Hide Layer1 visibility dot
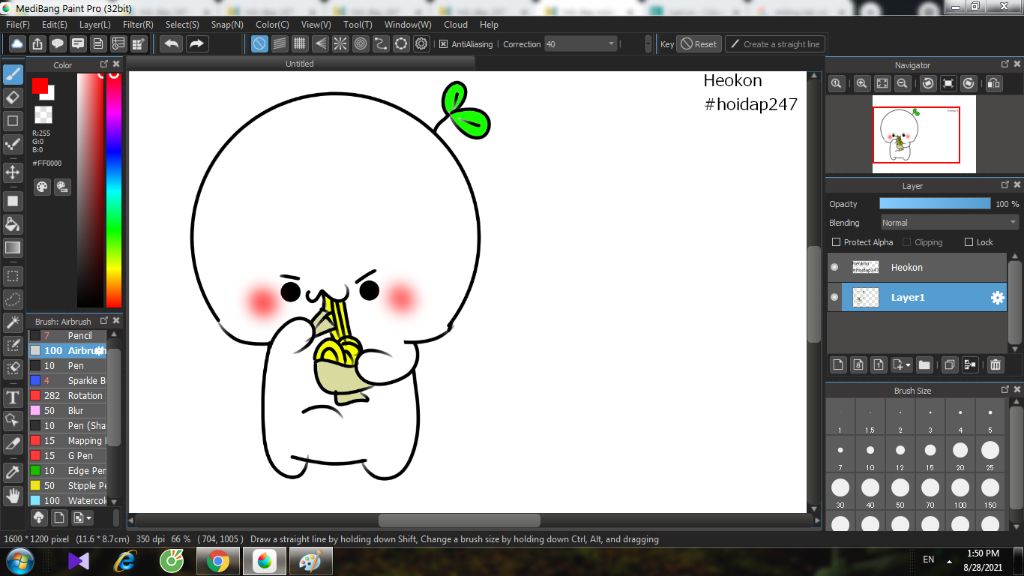This screenshot has height=576, width=1024. point(835,297)
